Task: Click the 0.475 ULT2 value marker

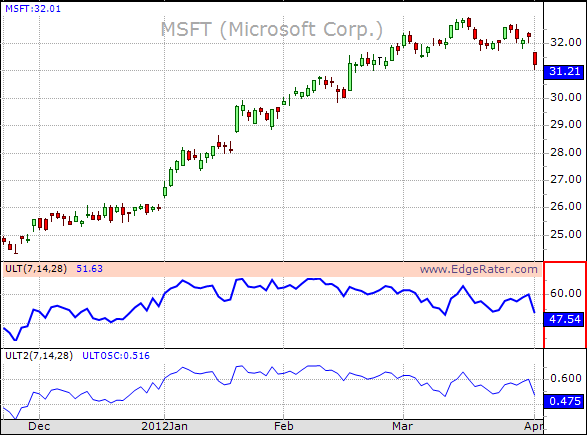Action: (564, 401)
